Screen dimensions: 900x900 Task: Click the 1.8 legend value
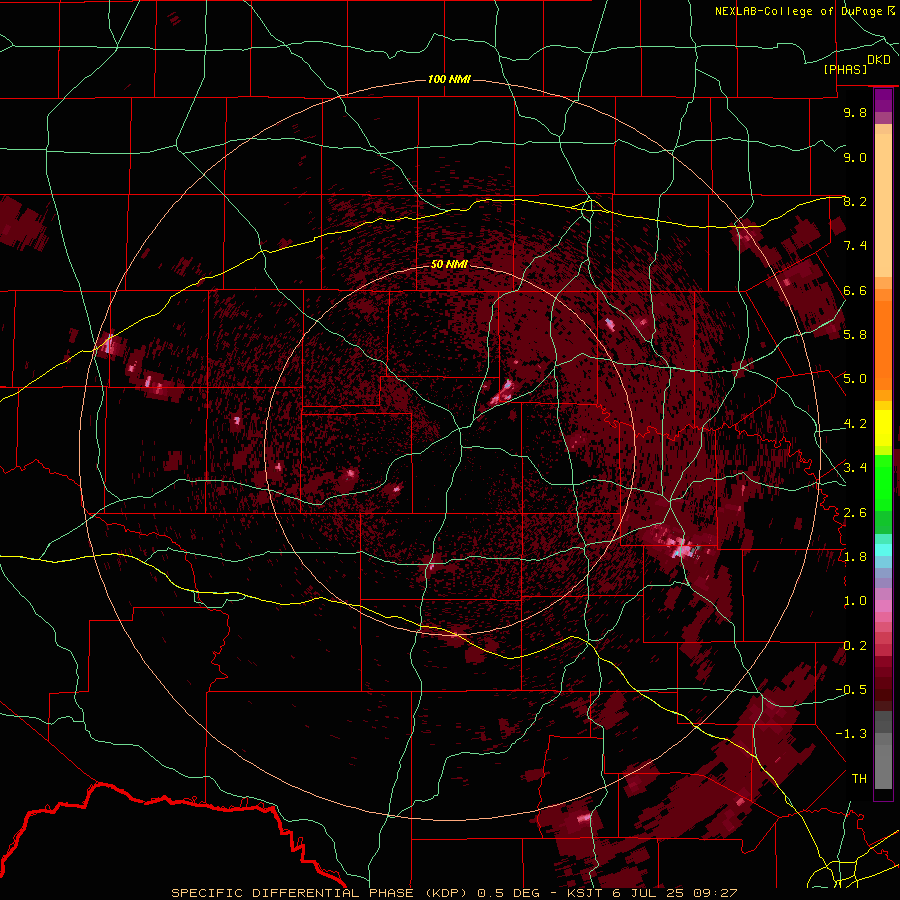(855, 557)
